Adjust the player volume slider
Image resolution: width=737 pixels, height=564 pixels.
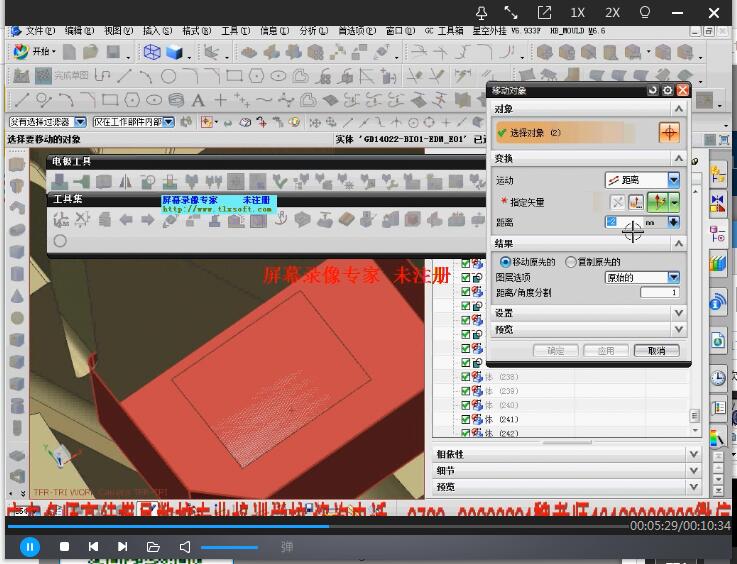click(x=229, y=548)
